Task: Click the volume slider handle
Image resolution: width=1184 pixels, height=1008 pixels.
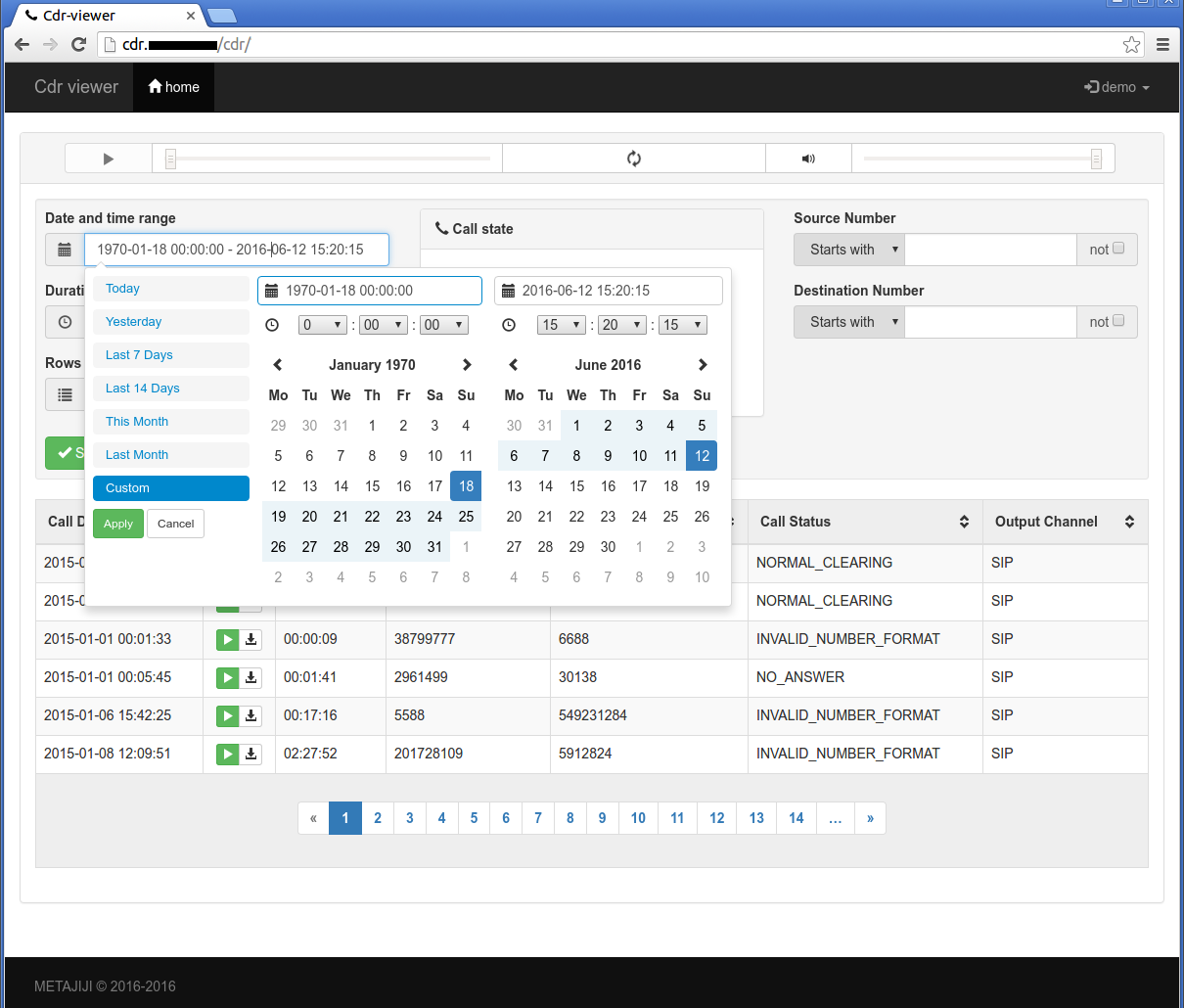Action: coord(1096,159)
